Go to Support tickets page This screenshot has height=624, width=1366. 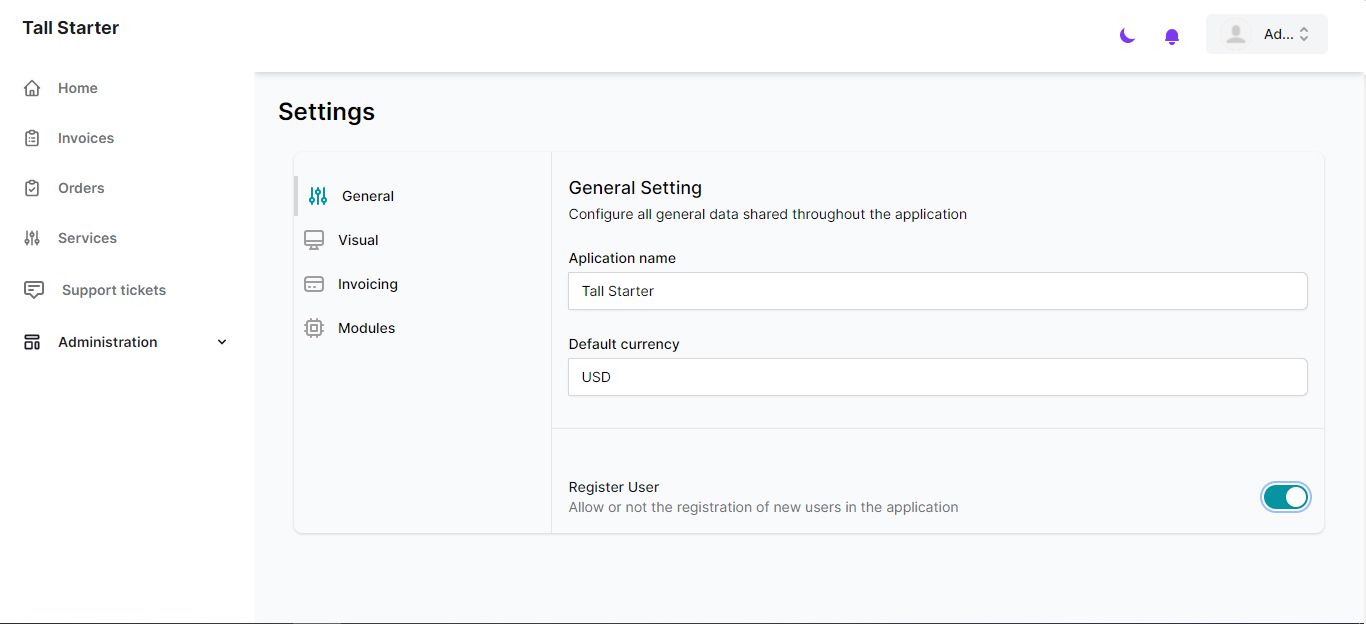(114, 290)
